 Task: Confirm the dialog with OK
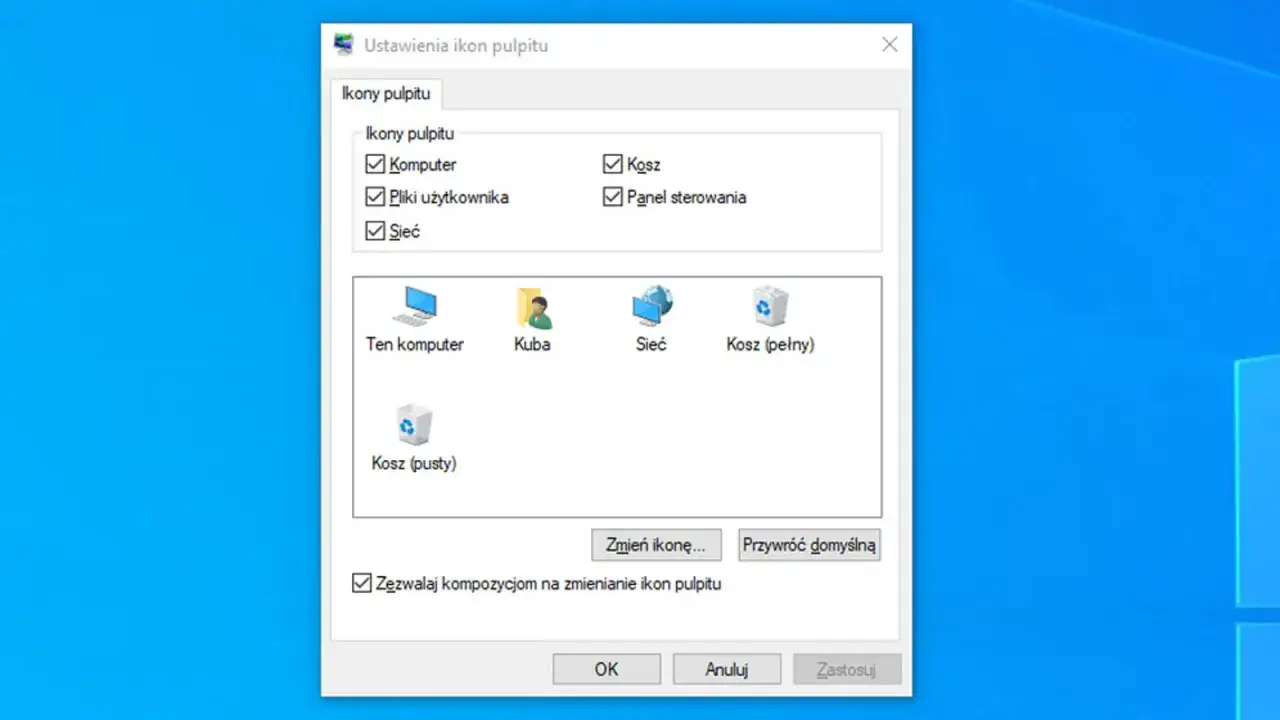click(606, 669)
